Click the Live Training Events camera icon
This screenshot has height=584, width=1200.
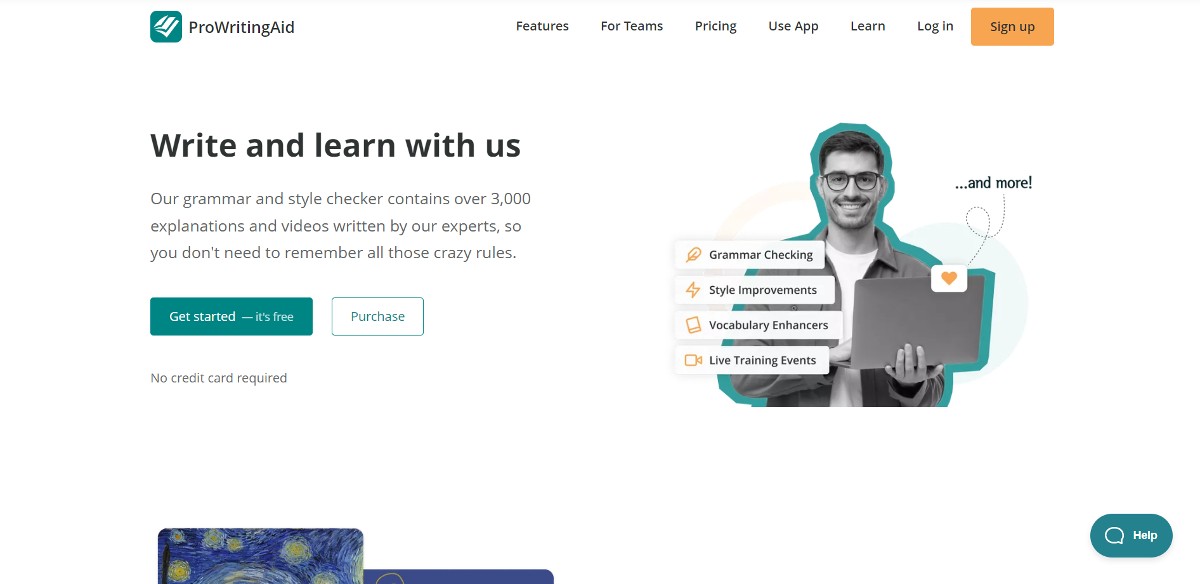693,360
